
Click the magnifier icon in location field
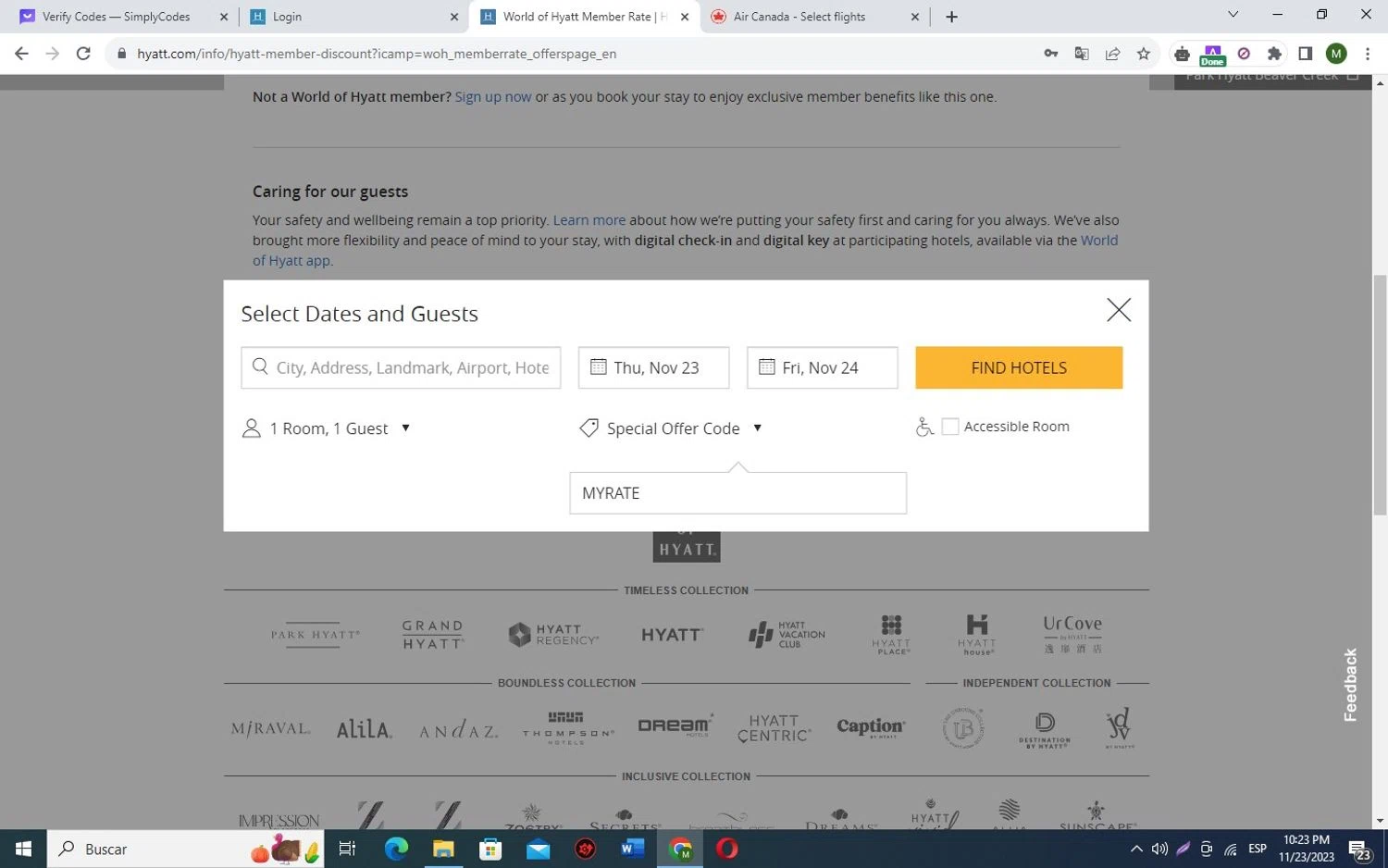[x=260, y=366]
